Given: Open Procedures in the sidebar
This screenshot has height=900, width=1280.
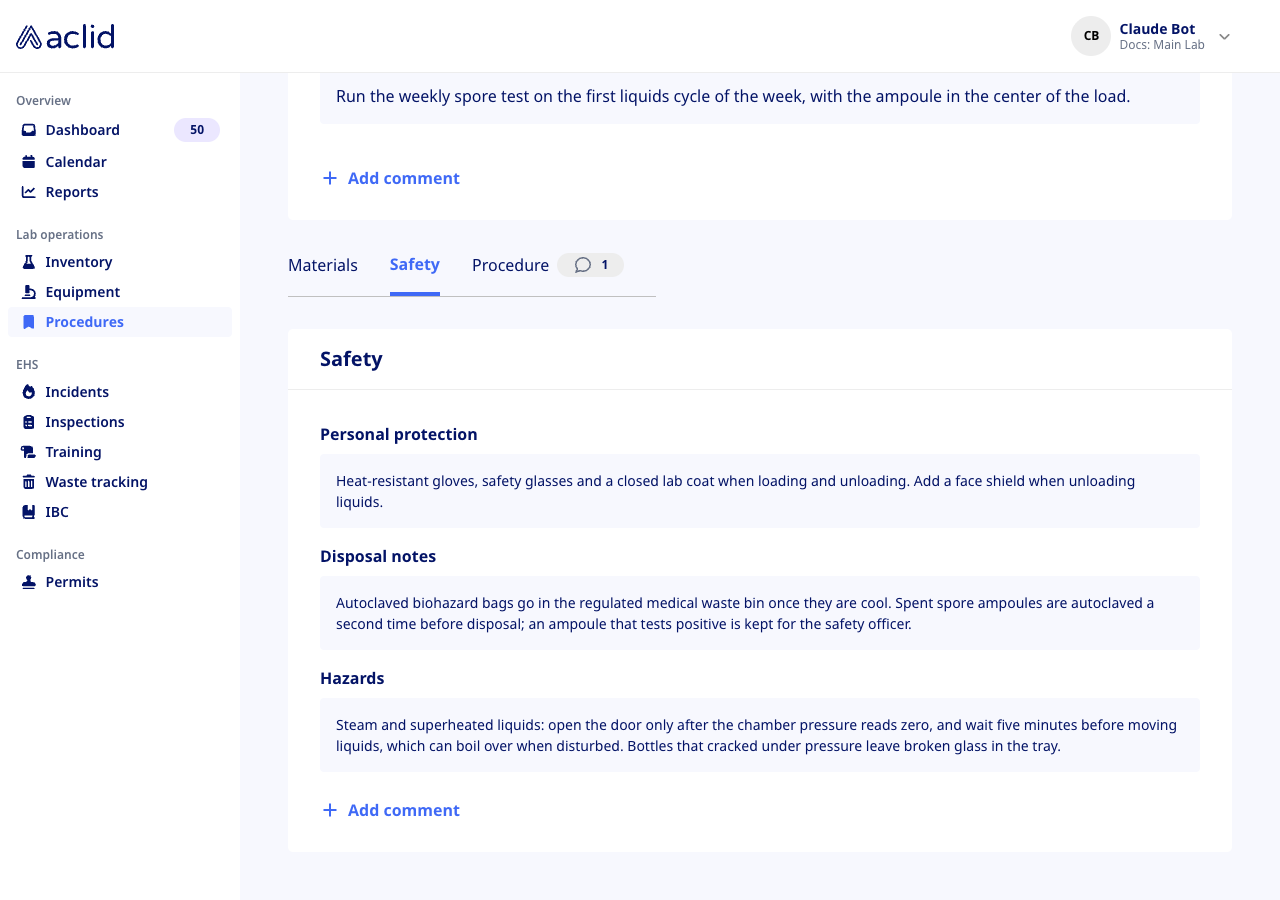Looking at the screenshot, I should [120, 322].
